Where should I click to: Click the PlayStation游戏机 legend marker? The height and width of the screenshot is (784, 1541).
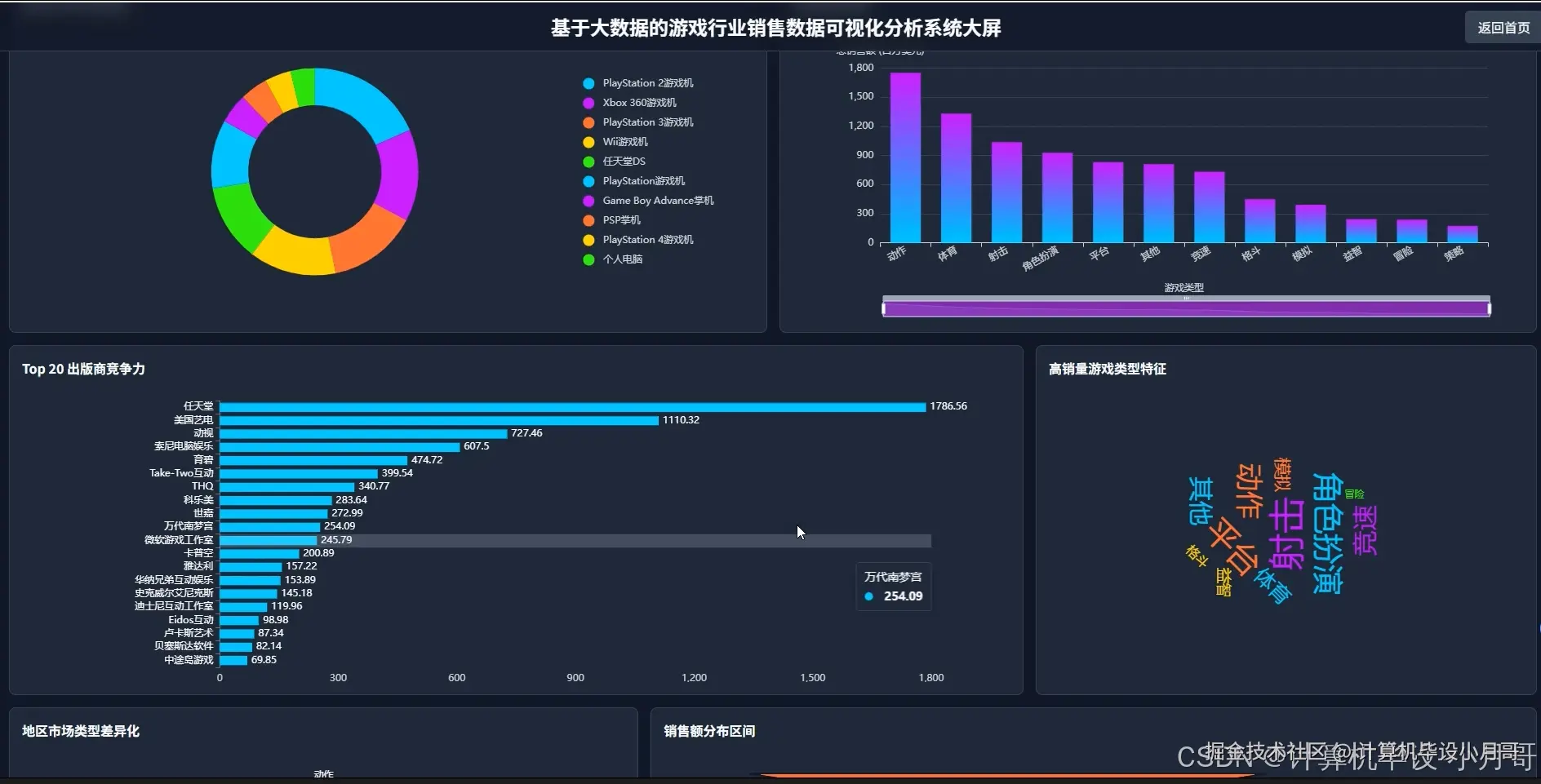(x=588, y=180)
